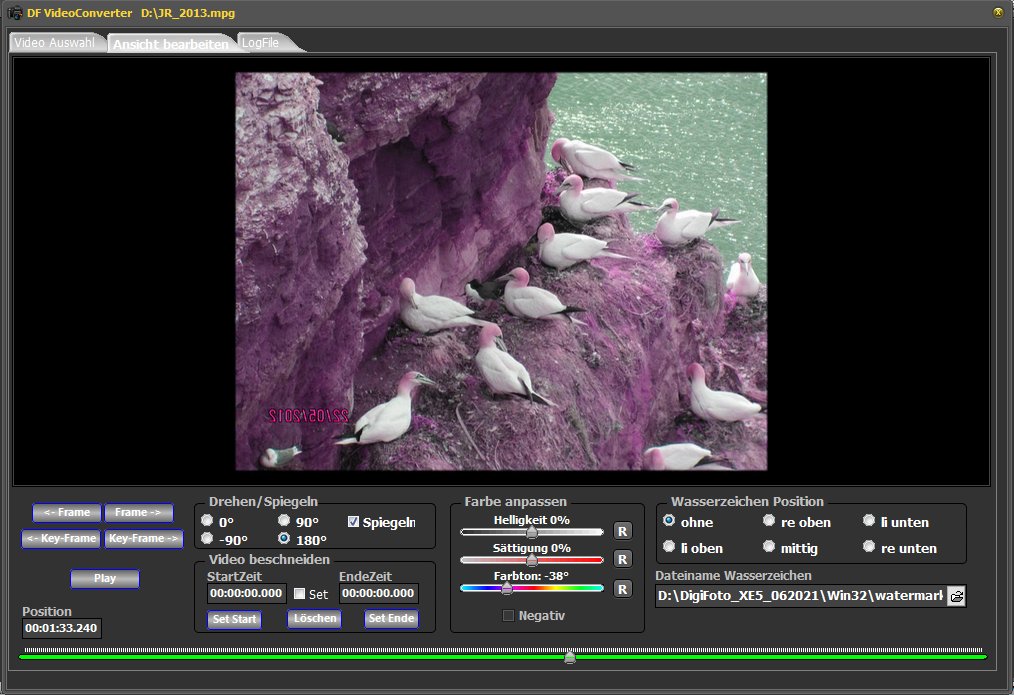Image resolution: width=1014 pixels, height=695 pixels.
Task: Reset Sättigung with its R button
Action: click(x=622, y=559)
